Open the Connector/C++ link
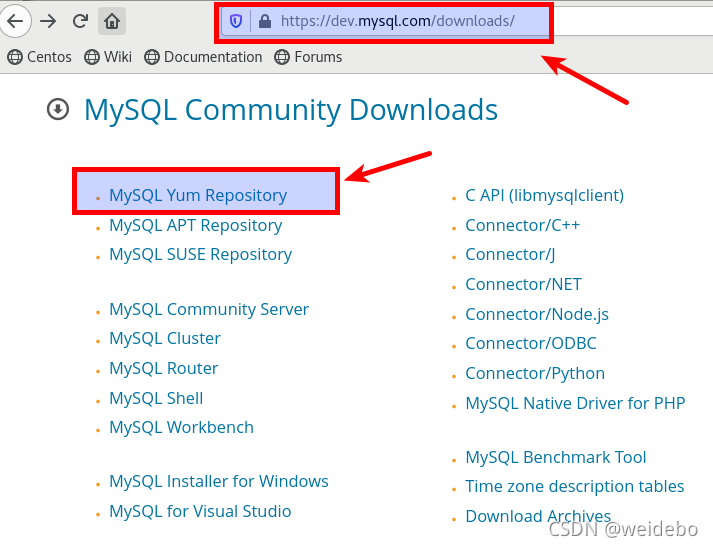Image resolution: width=713 pixels, height=547 pixels. pos(522,226)
